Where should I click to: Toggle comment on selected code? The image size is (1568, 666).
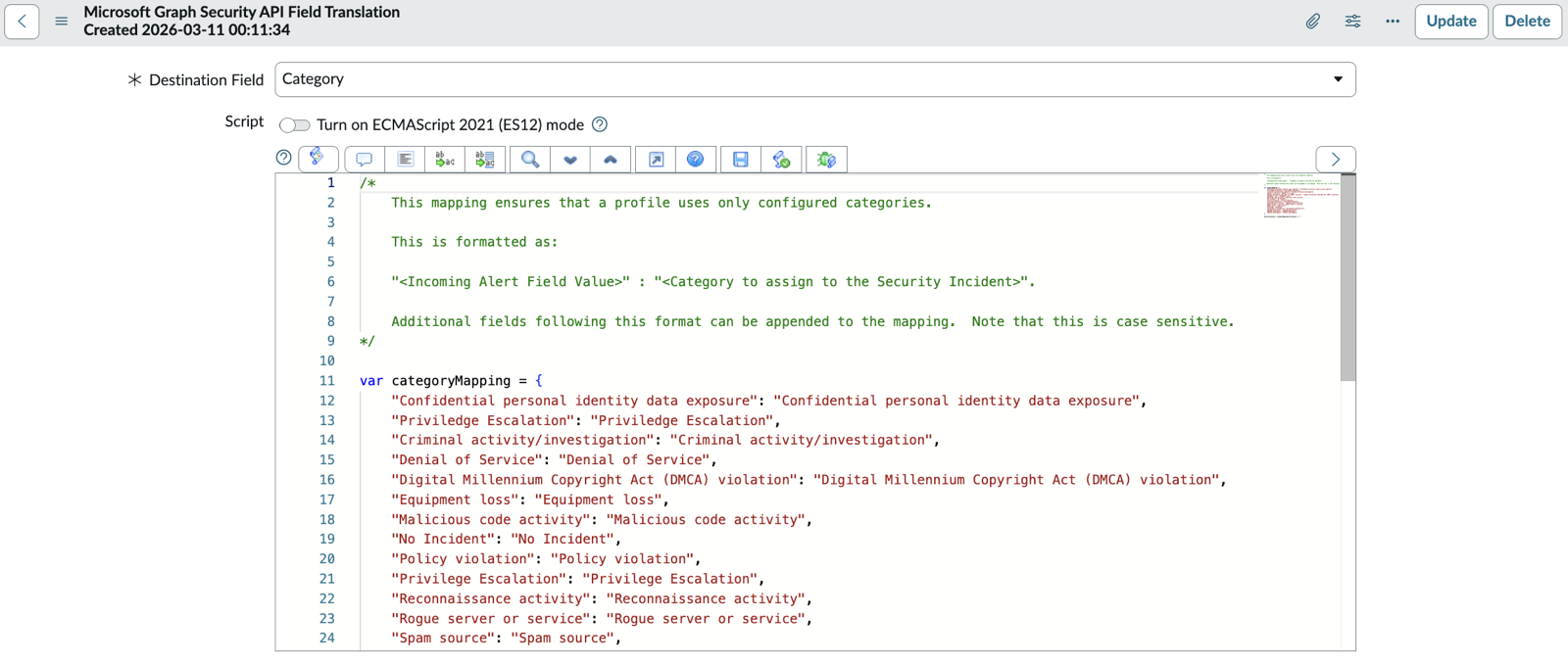point(365,160)
